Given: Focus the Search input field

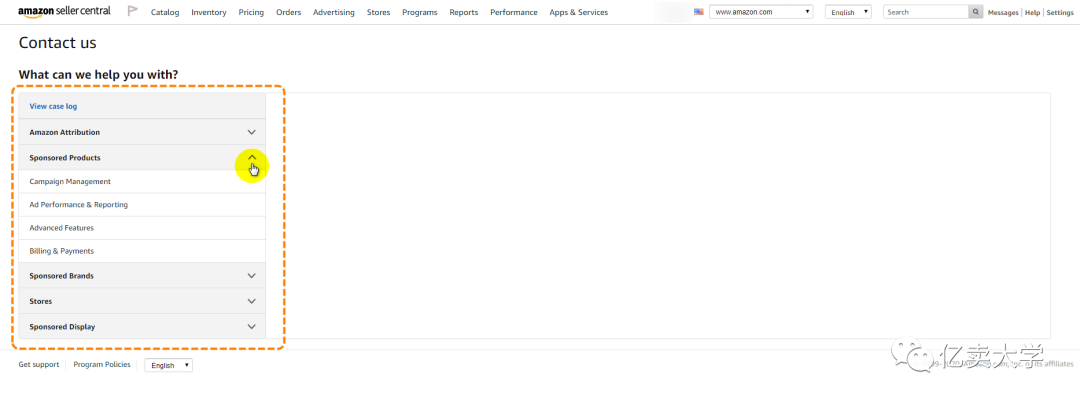Looking at the screenshot, I should tap(926, 12).
